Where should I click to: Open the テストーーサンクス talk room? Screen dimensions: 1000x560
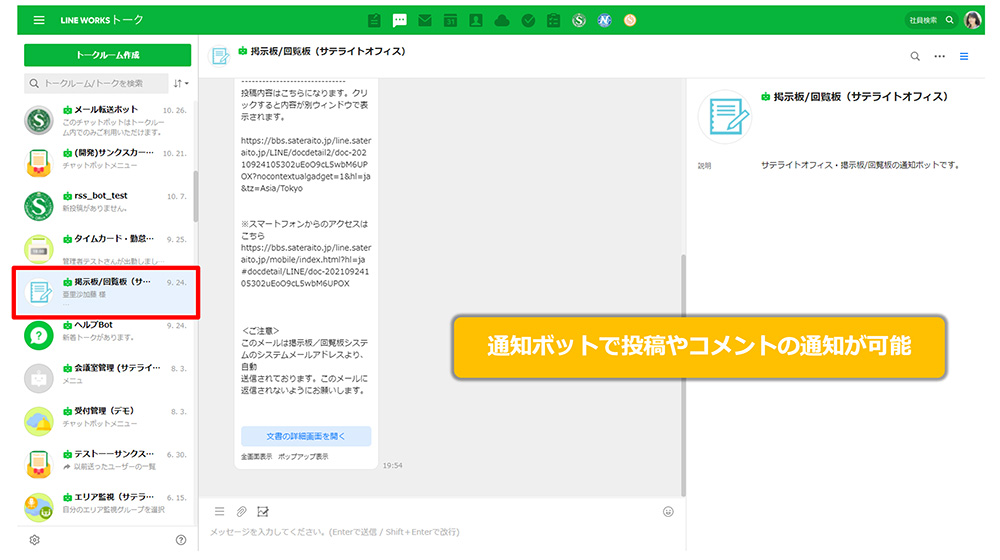[x=106, y=463]
